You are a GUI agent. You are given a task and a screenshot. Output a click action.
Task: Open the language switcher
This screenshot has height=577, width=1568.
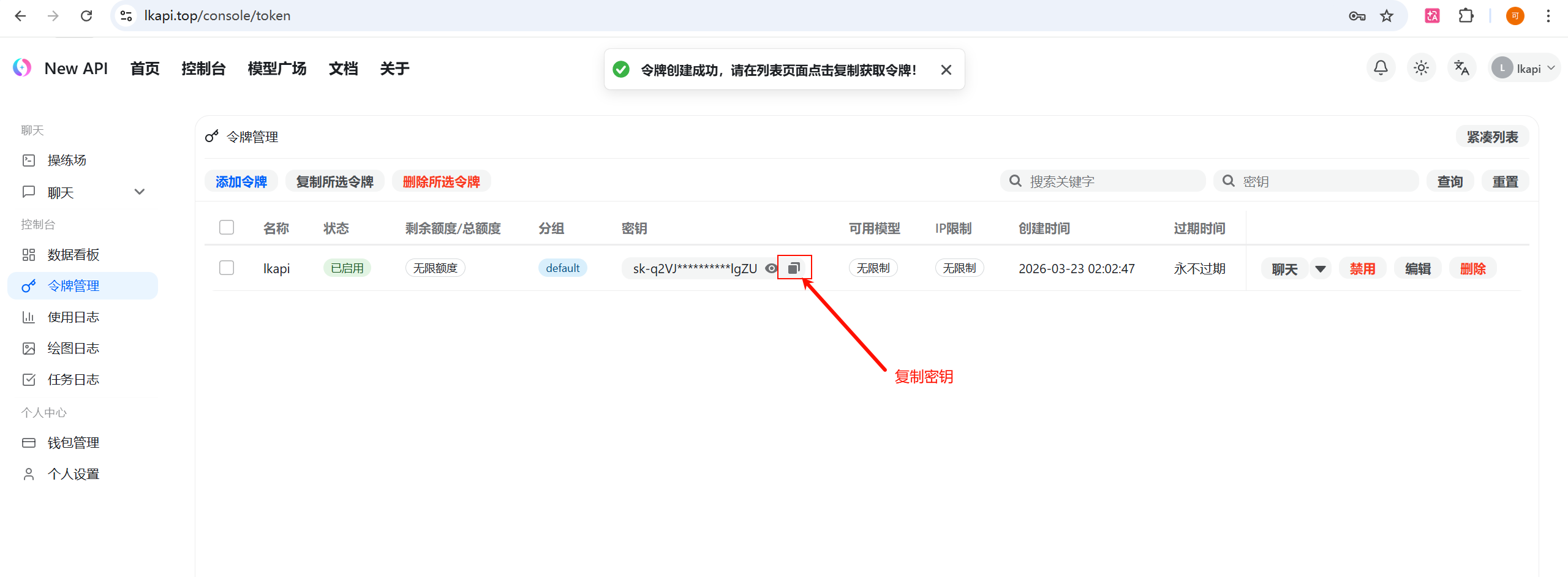[1461, 68]
